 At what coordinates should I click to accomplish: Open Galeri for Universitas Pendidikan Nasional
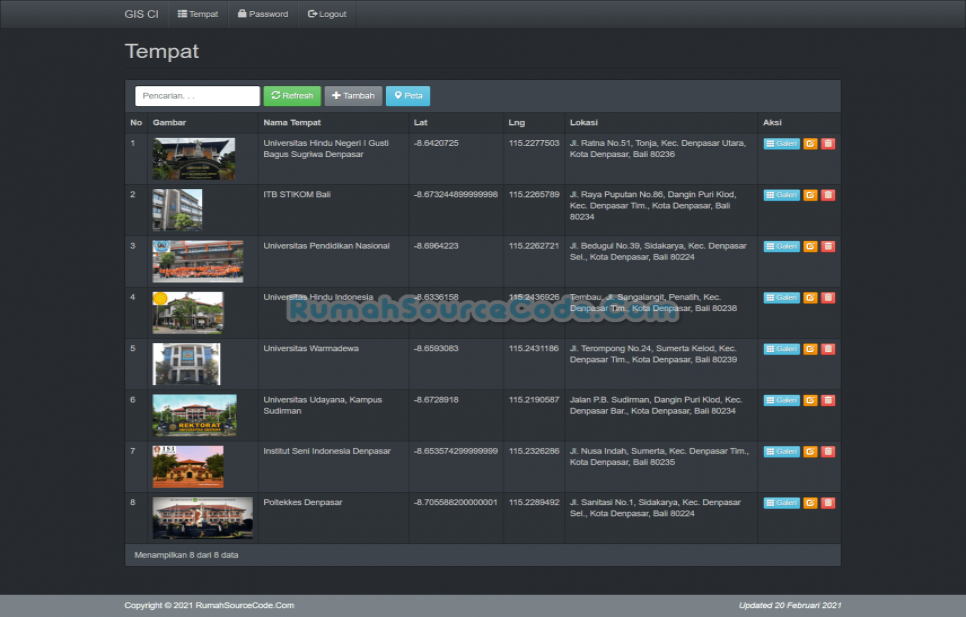tap(782, 246)
